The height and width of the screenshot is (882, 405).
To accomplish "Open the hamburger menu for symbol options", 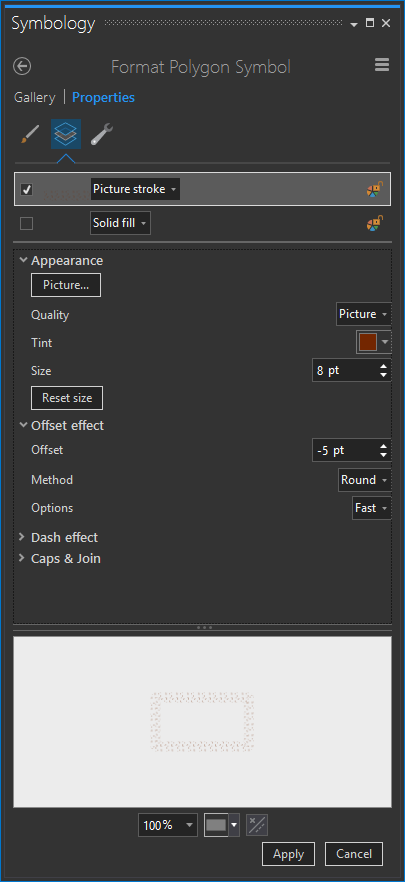I will [x=382, y=65].
